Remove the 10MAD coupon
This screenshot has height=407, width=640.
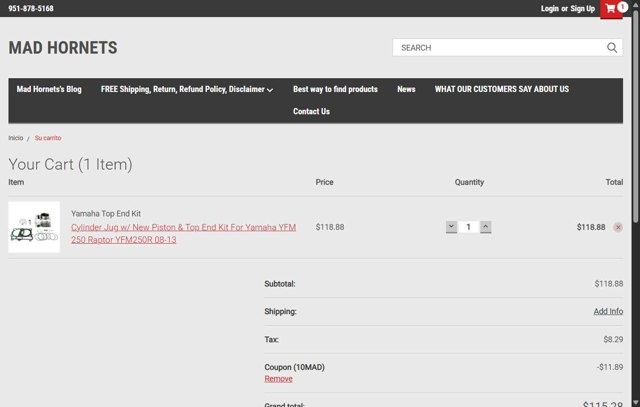(278, 379)
